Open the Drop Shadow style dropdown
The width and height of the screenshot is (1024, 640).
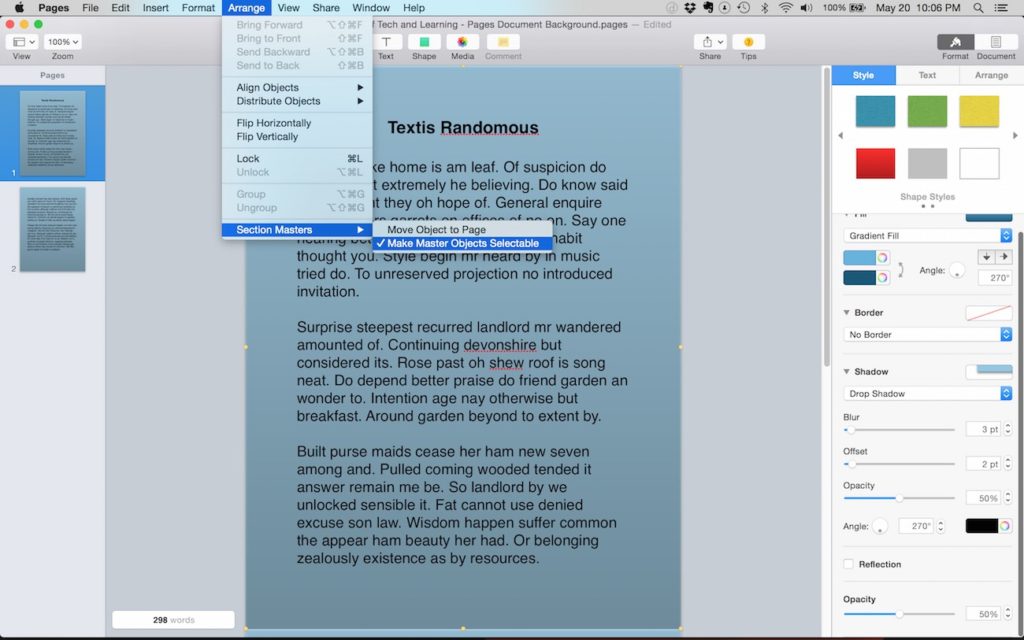[926, 393]
